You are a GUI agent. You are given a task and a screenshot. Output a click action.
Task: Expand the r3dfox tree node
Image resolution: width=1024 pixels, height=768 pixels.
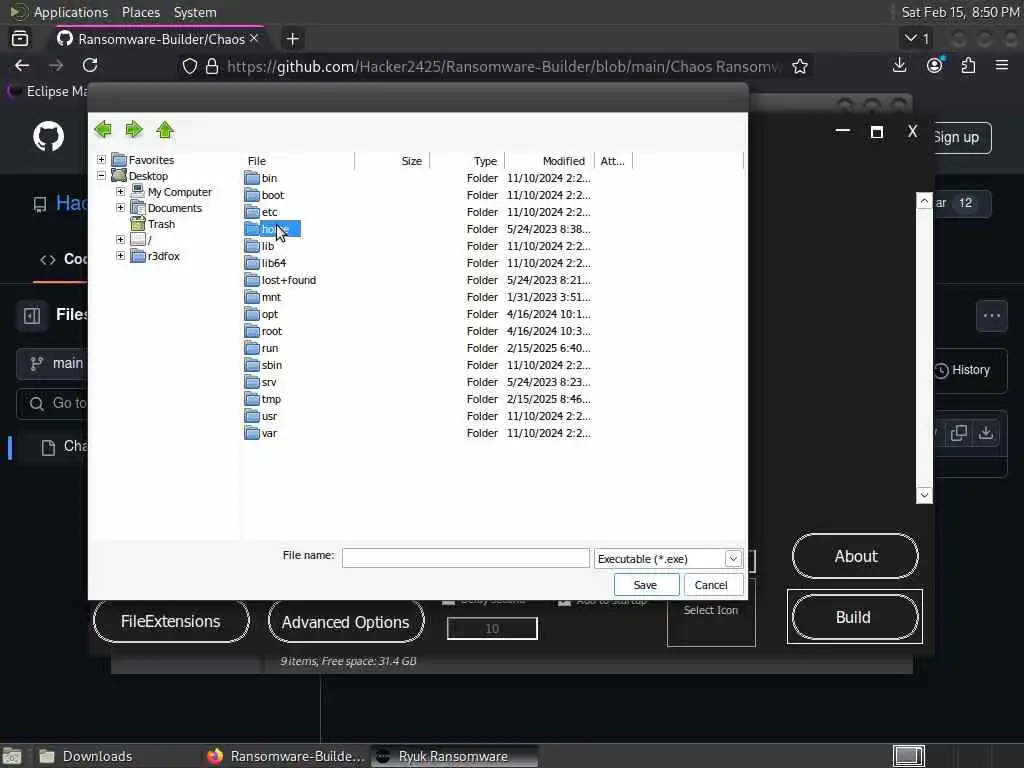click(120, 255)
